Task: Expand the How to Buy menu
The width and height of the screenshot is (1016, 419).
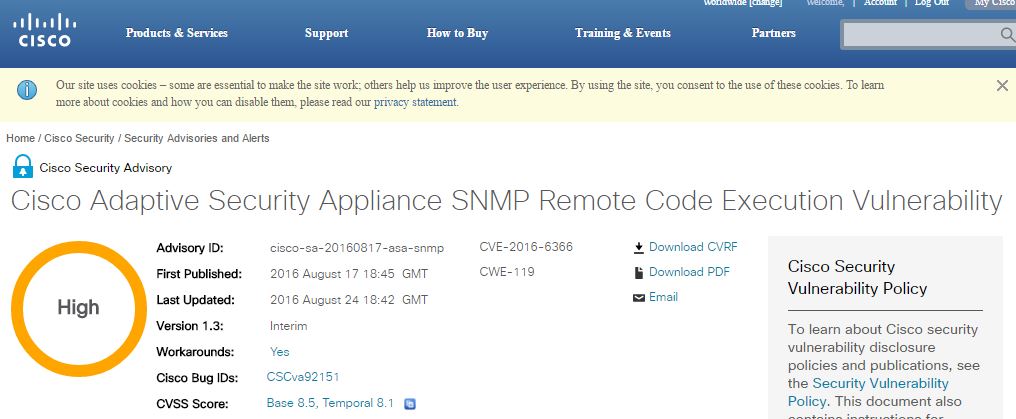Action: 457,33
